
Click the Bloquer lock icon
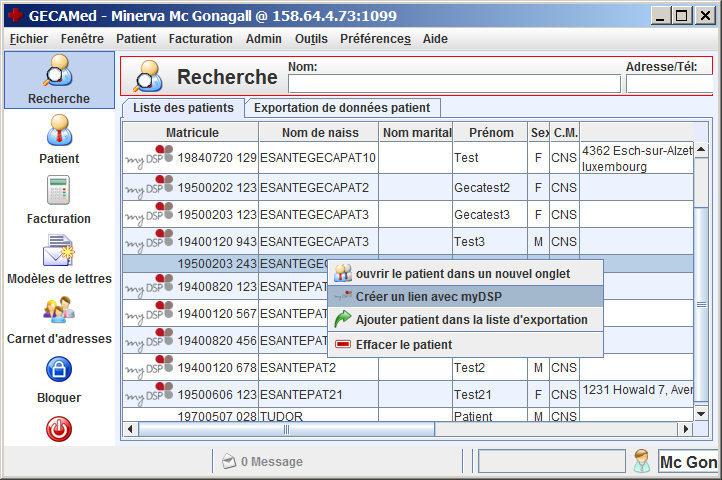click(58, 371)
